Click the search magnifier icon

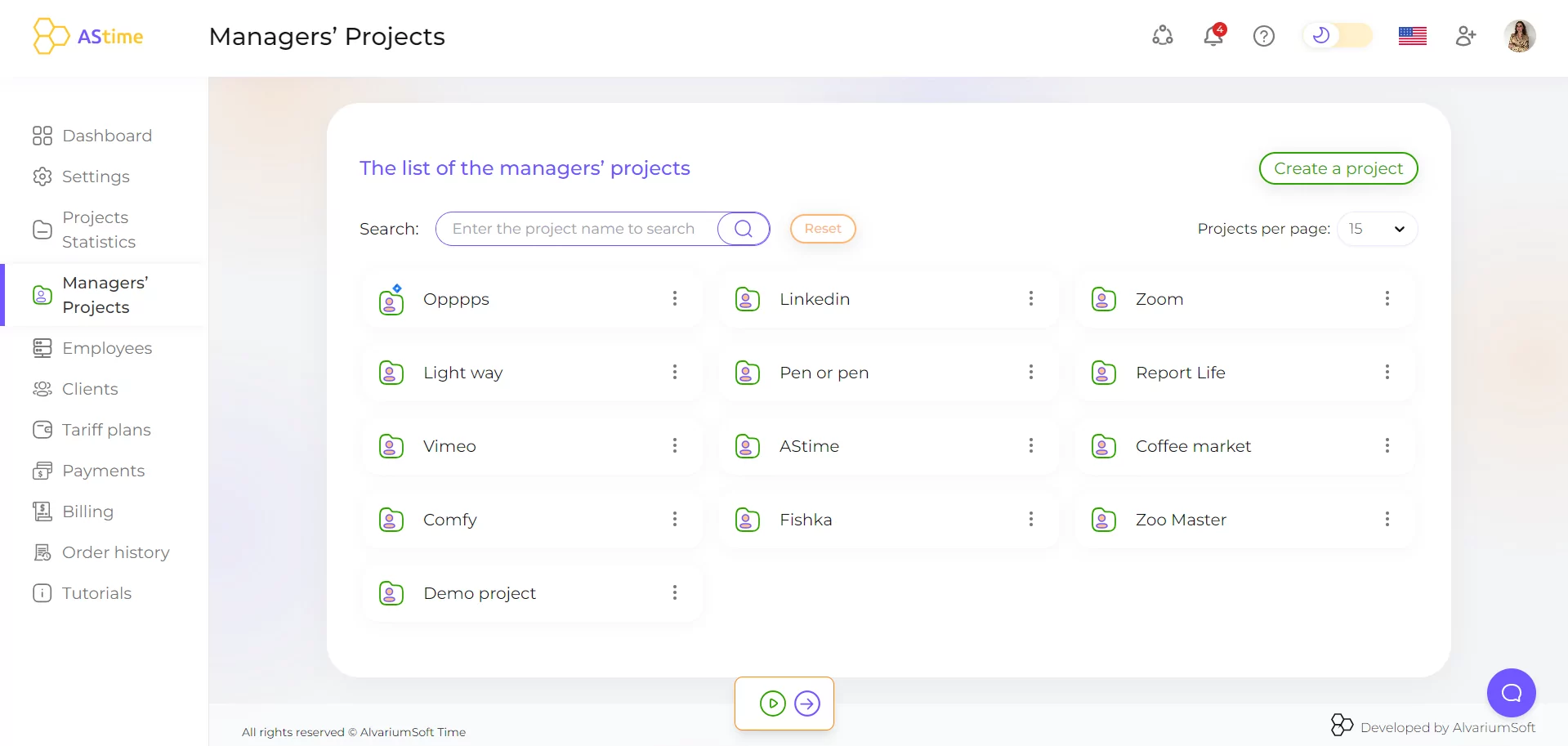coord(743,229)
